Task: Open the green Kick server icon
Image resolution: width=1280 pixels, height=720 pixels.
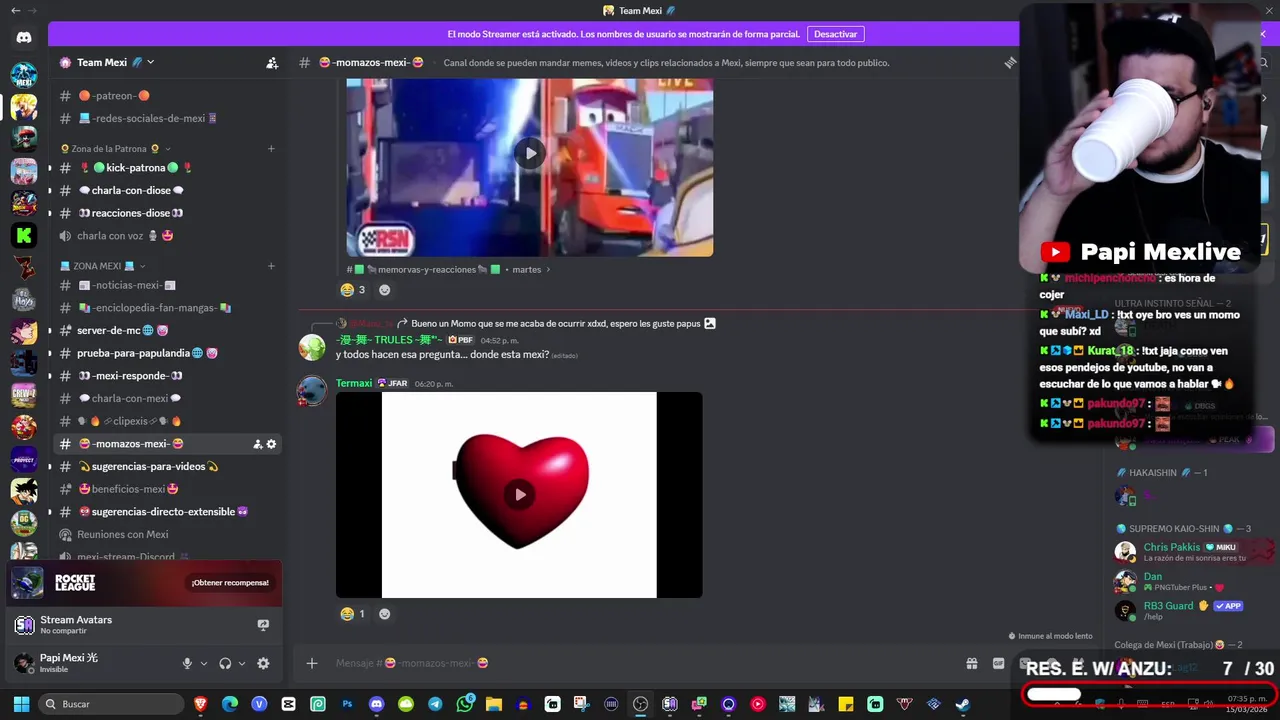Action: [x=24, y=235]
